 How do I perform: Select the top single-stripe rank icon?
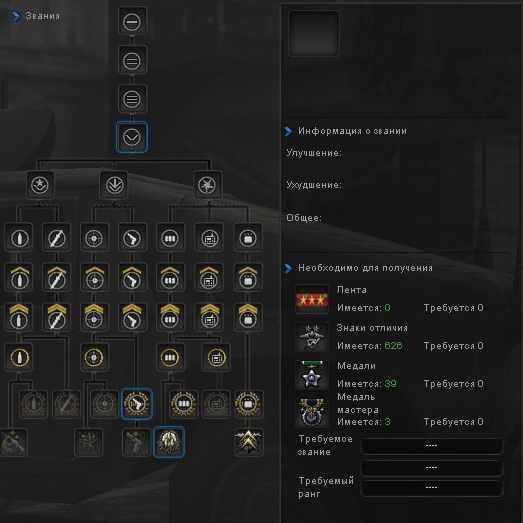click(x=132, y=22)
